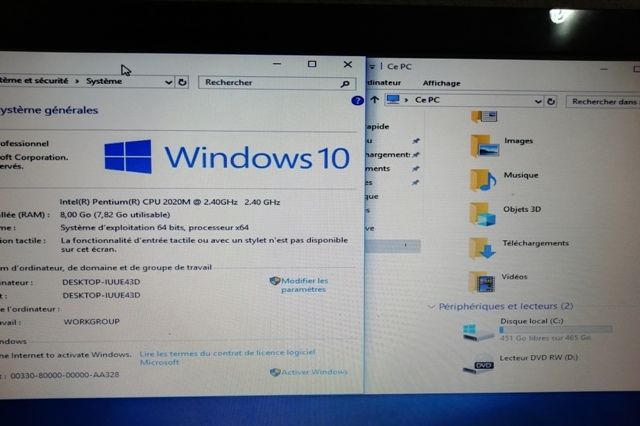640x426 pixels.
Task: Select the Musique label text
Action: point(521,175)
